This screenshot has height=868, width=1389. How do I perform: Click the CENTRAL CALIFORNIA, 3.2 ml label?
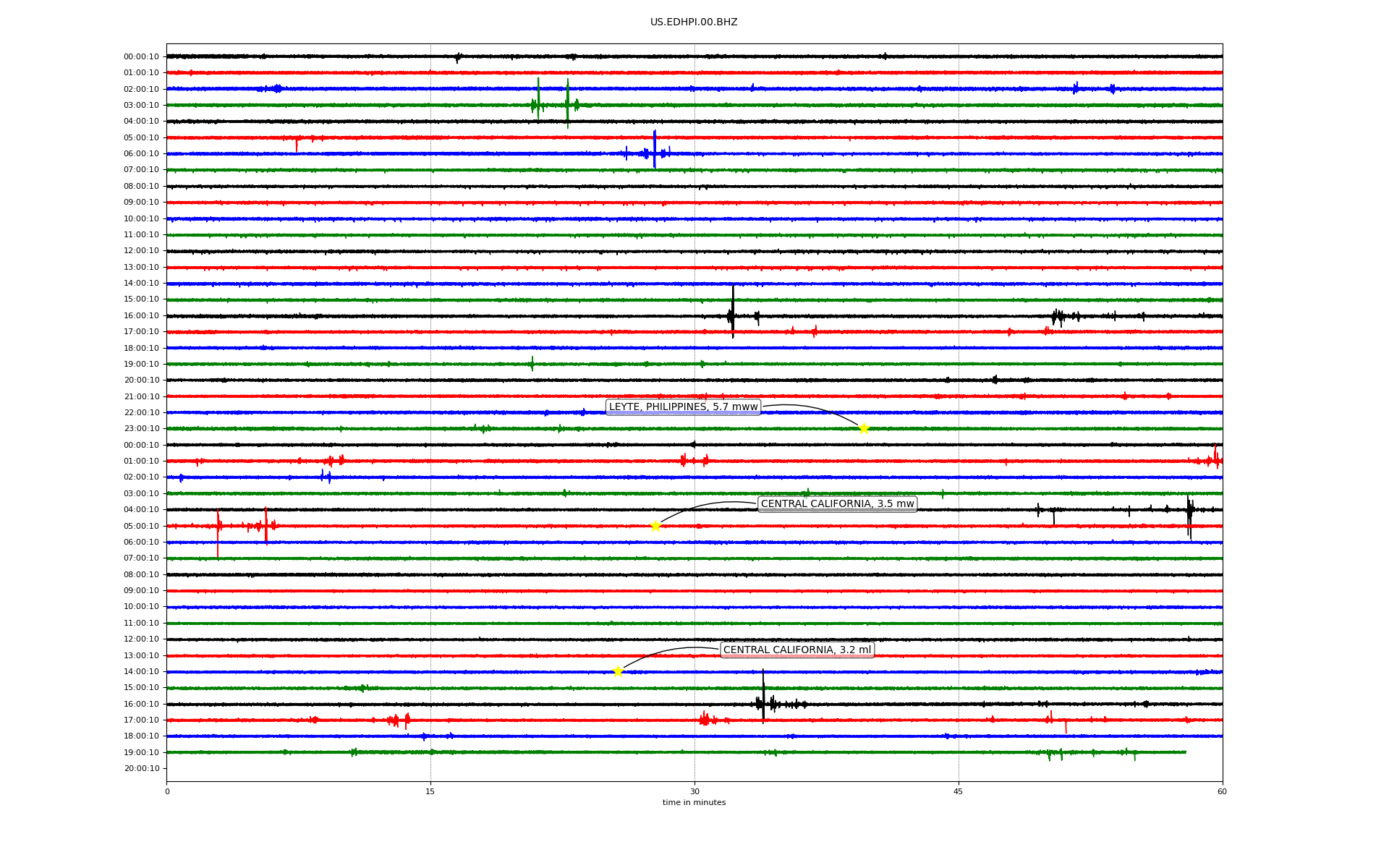[x=797, y=650]
